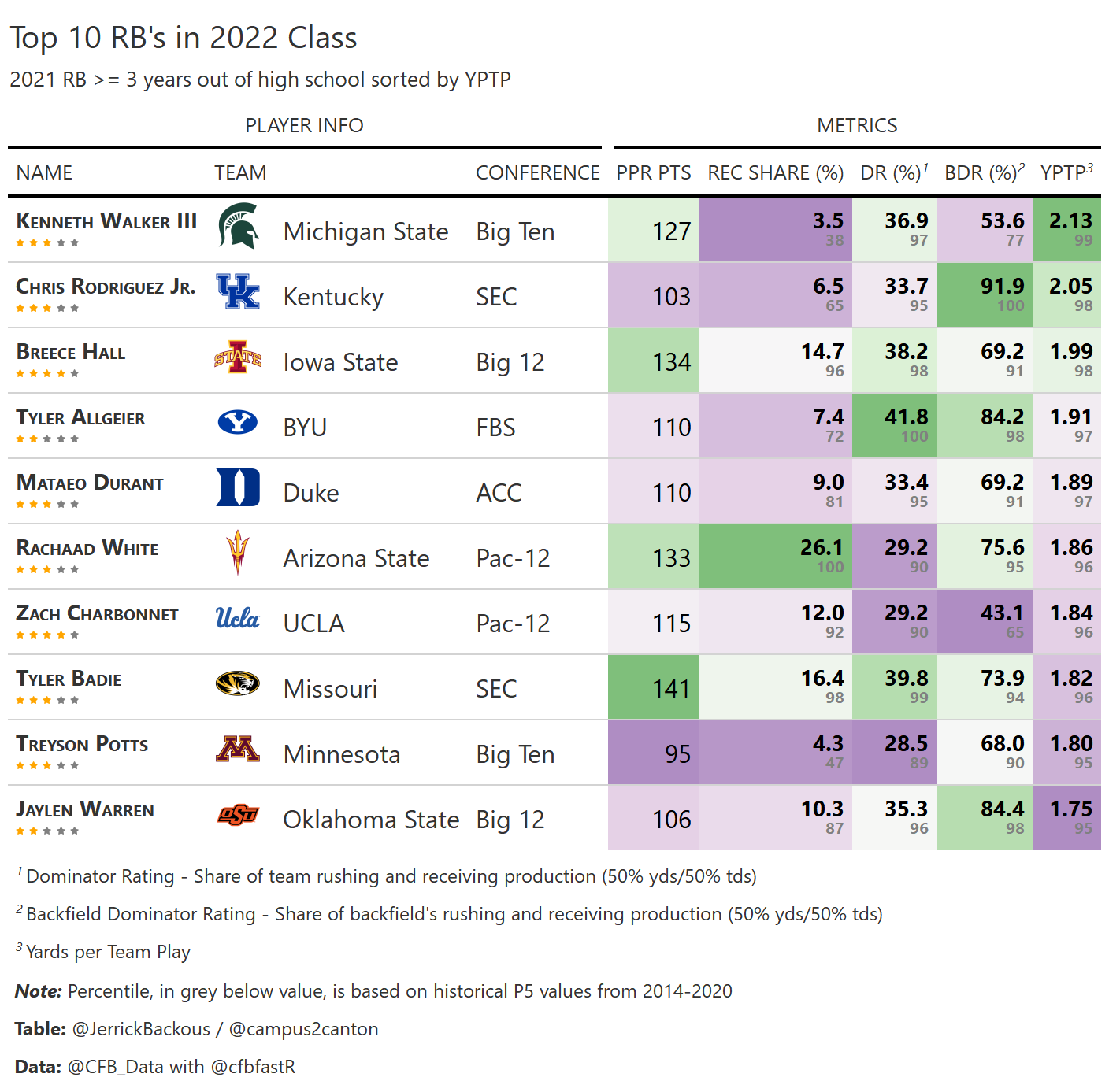Click the Iowa State logo
The image size is (1109, 1092).
coord(238,357)
